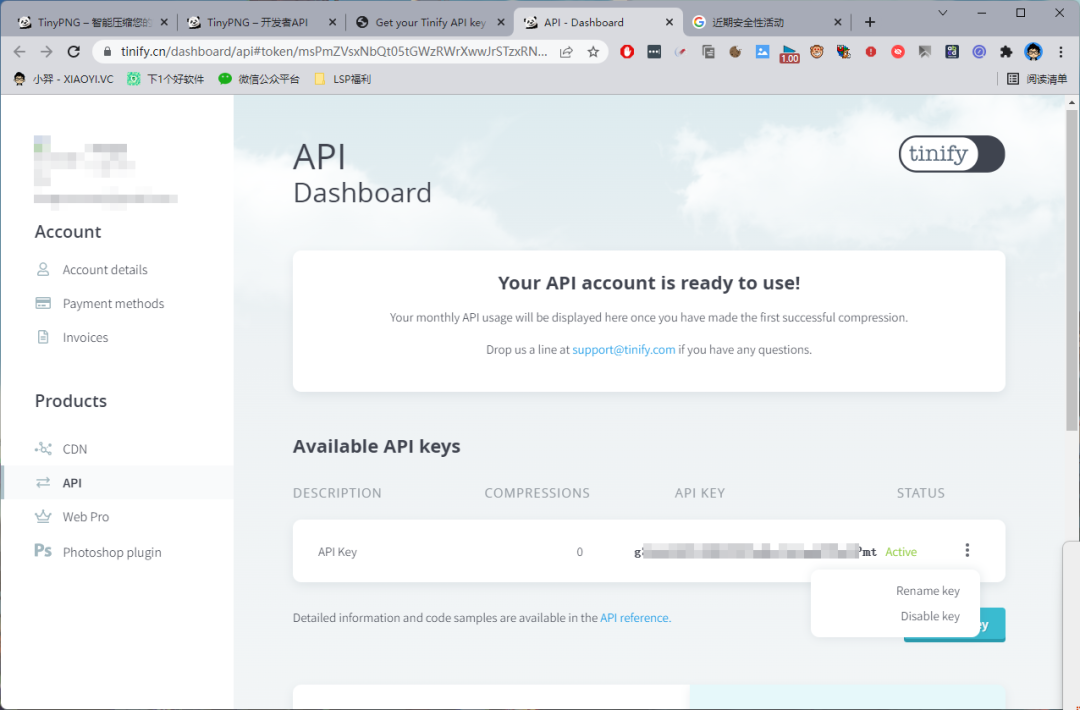1080x710 pixels.
Task: Open the LSP福利 bookmark folder
Action: [x=342, y=79]
